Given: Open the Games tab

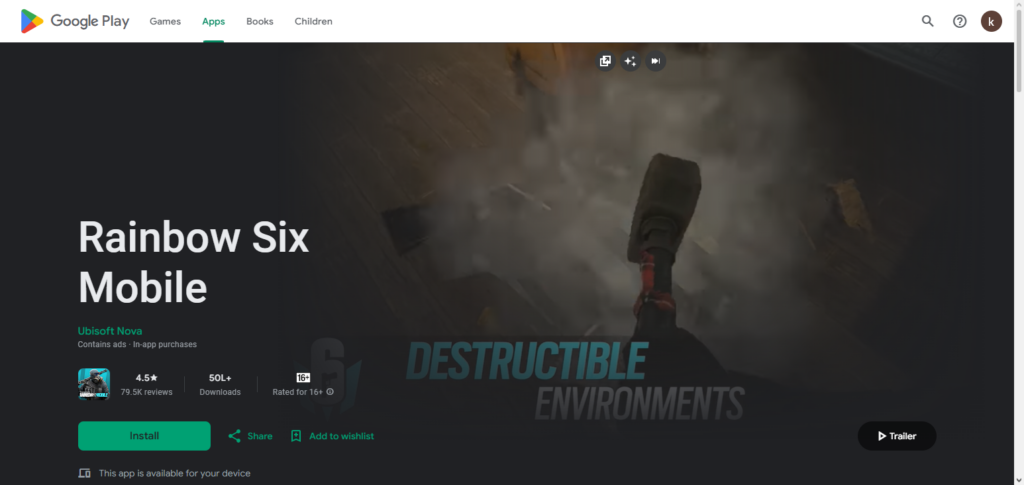Looking at the screenshot, I should coord(165,22).
